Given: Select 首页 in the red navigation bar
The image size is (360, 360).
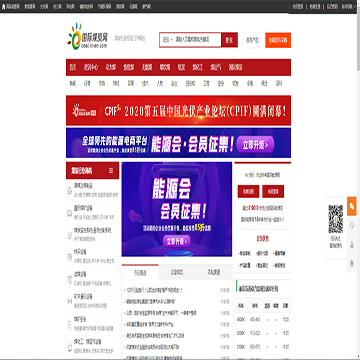Looking at the screenshot, I should [x=73, y=67].
